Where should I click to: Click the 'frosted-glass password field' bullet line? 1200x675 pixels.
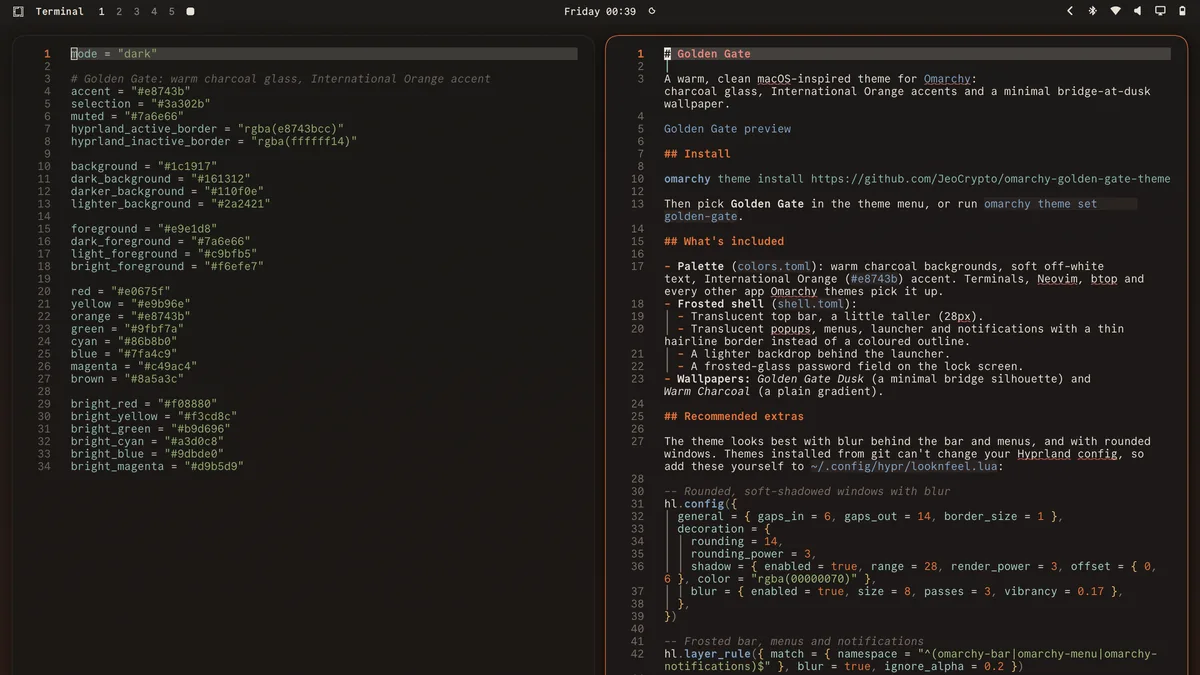pos(850,366)
